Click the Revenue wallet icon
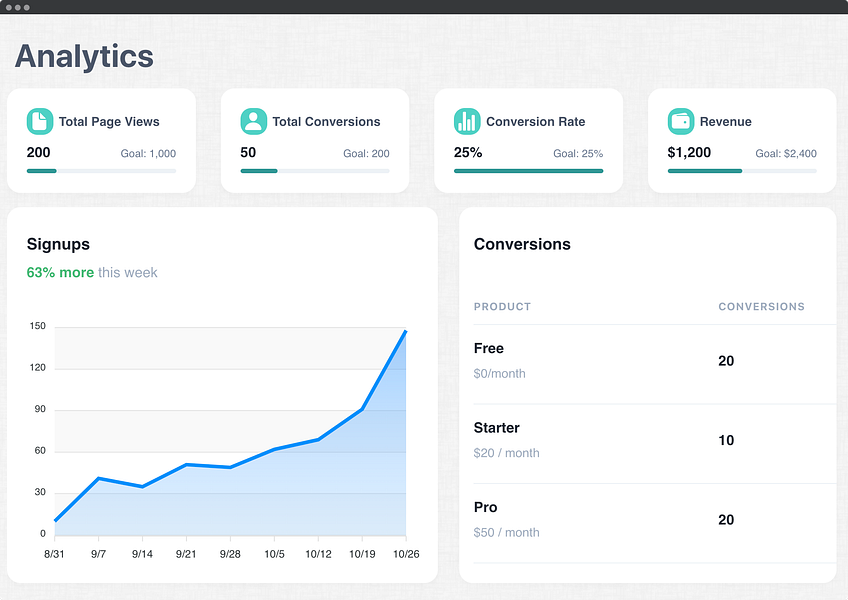 point(681,121)
